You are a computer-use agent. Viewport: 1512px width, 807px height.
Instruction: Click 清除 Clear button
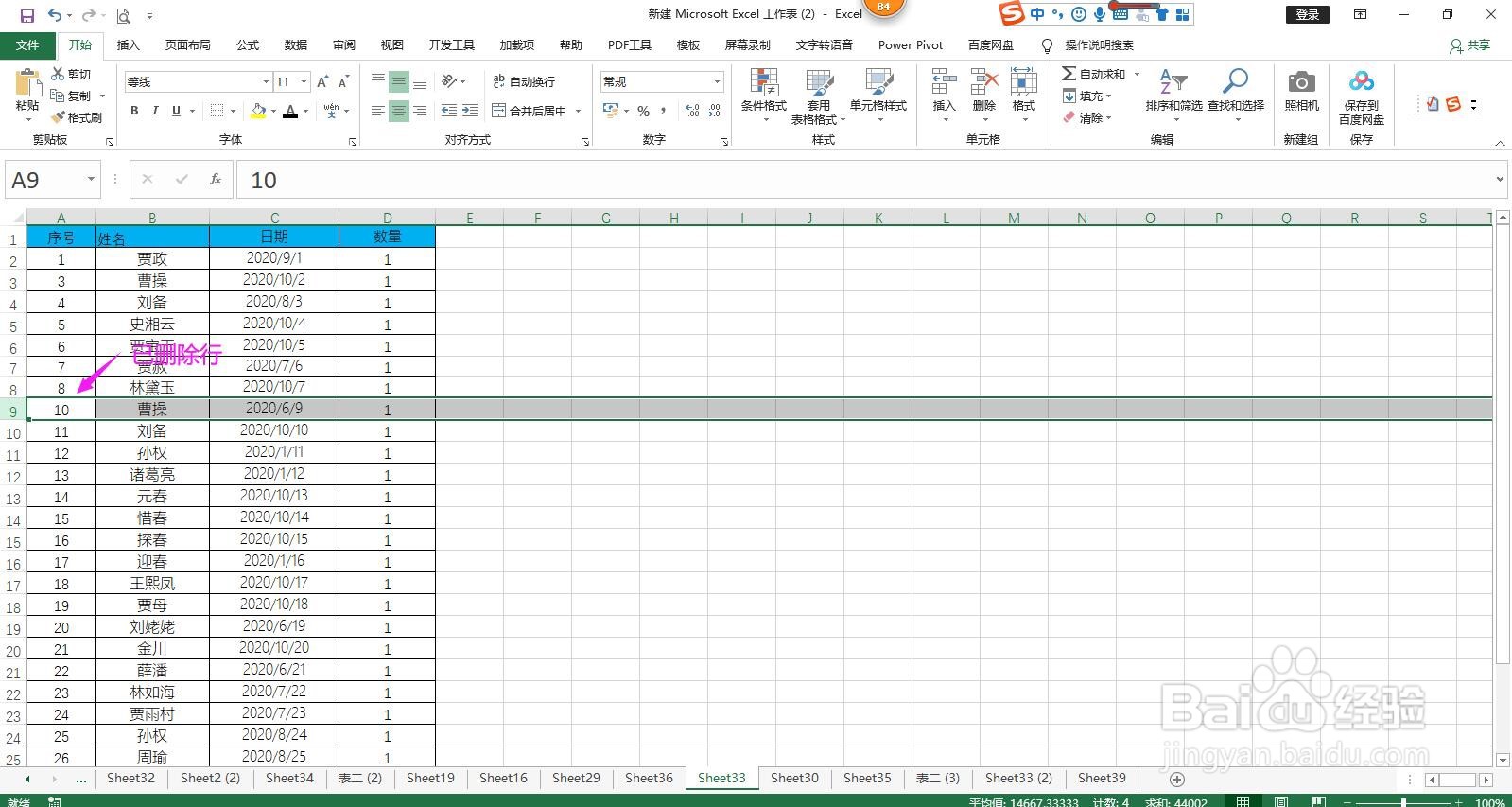click(1087, 117)
